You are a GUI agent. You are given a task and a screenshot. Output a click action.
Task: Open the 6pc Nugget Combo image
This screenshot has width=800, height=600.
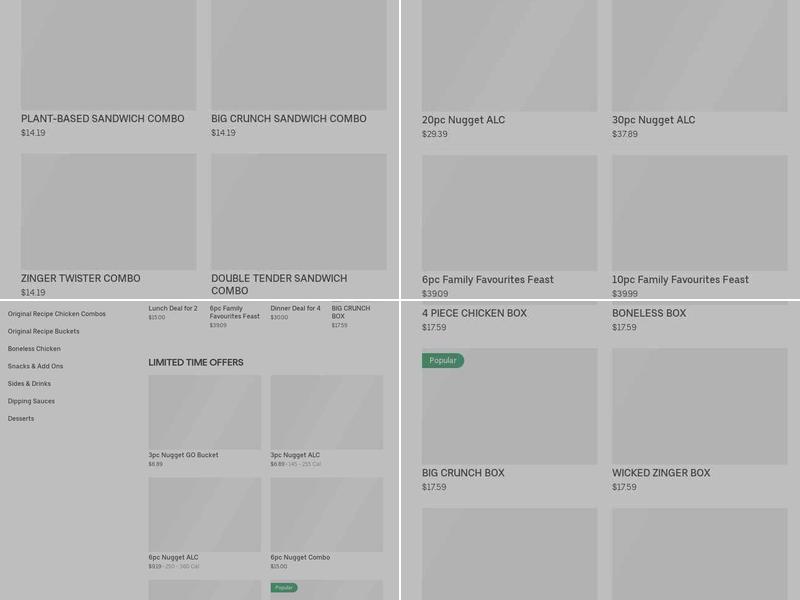pos(326,514)
